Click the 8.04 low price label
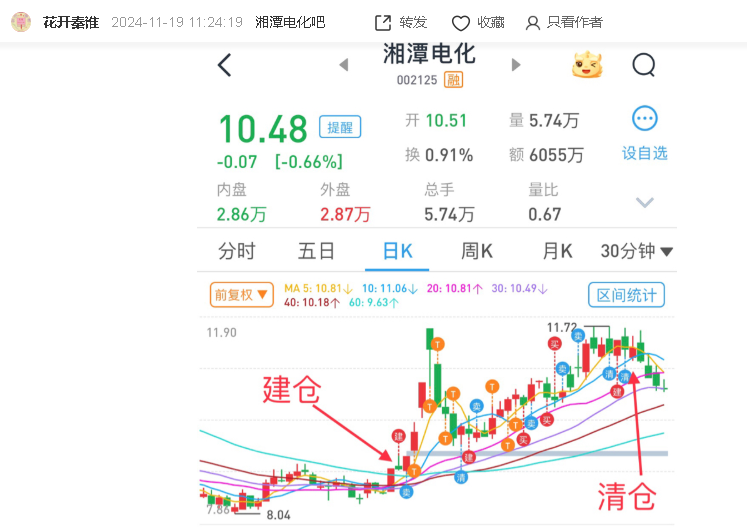Screen dimensions: 747x527 tap(278, 515)
